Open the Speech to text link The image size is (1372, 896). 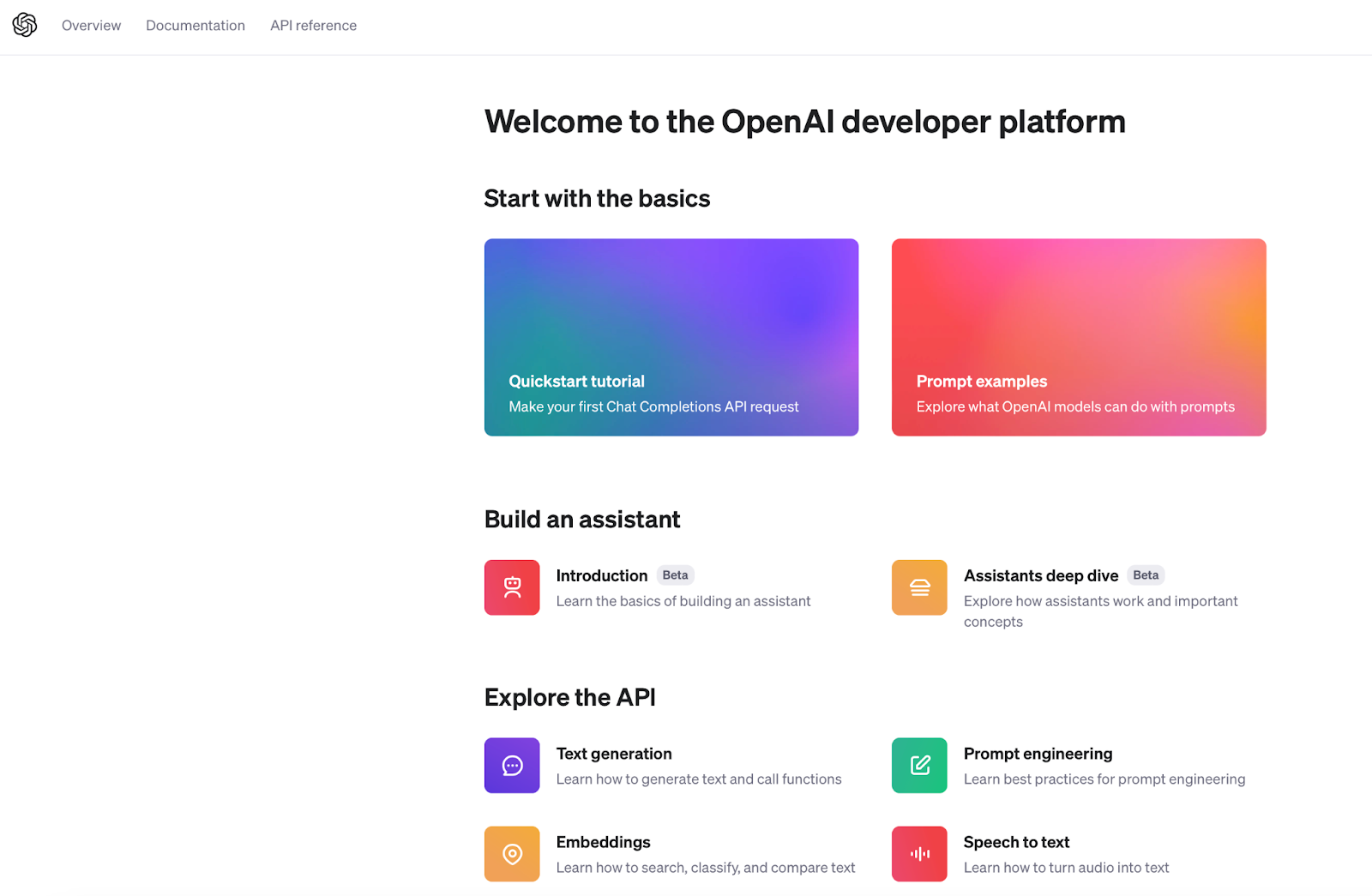point(1016,842)
